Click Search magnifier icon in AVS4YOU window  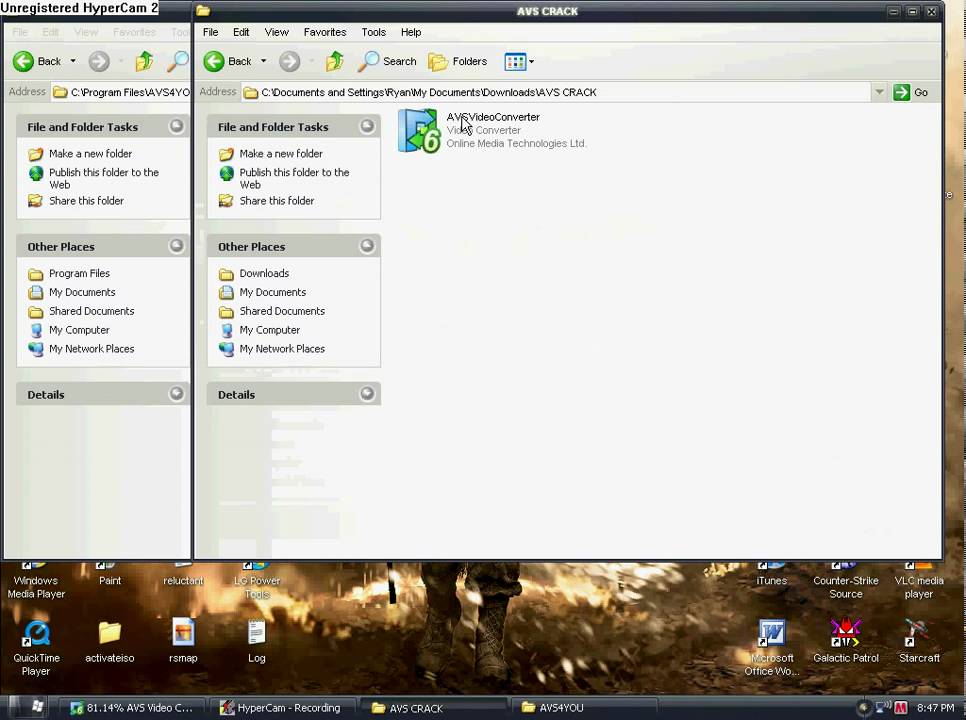pyautogui.click(x=177, y=61)
